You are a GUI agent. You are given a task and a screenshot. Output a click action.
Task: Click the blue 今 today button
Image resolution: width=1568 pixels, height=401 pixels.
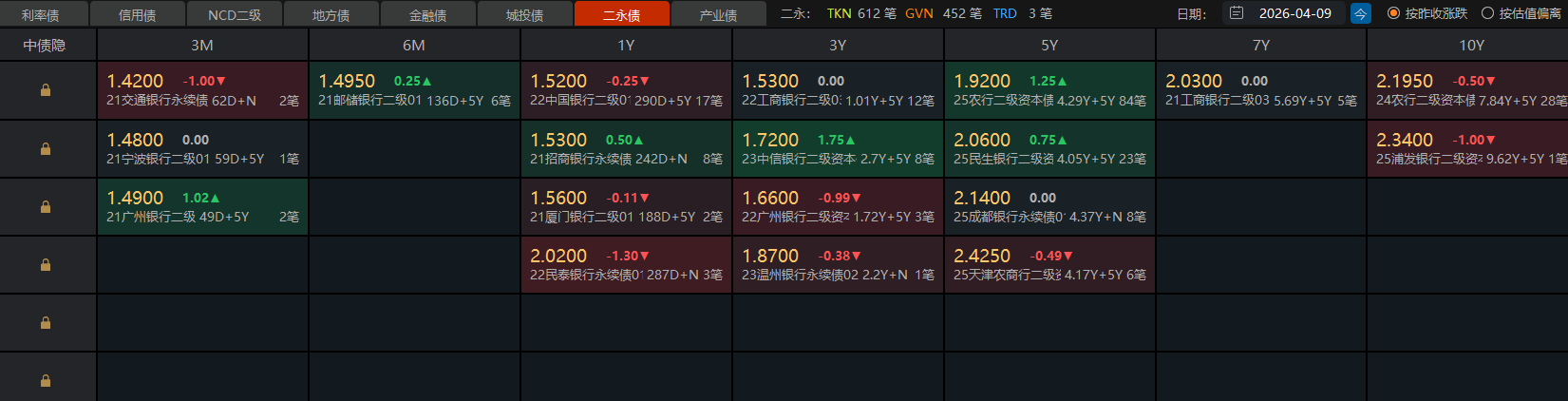[1361, 13]
